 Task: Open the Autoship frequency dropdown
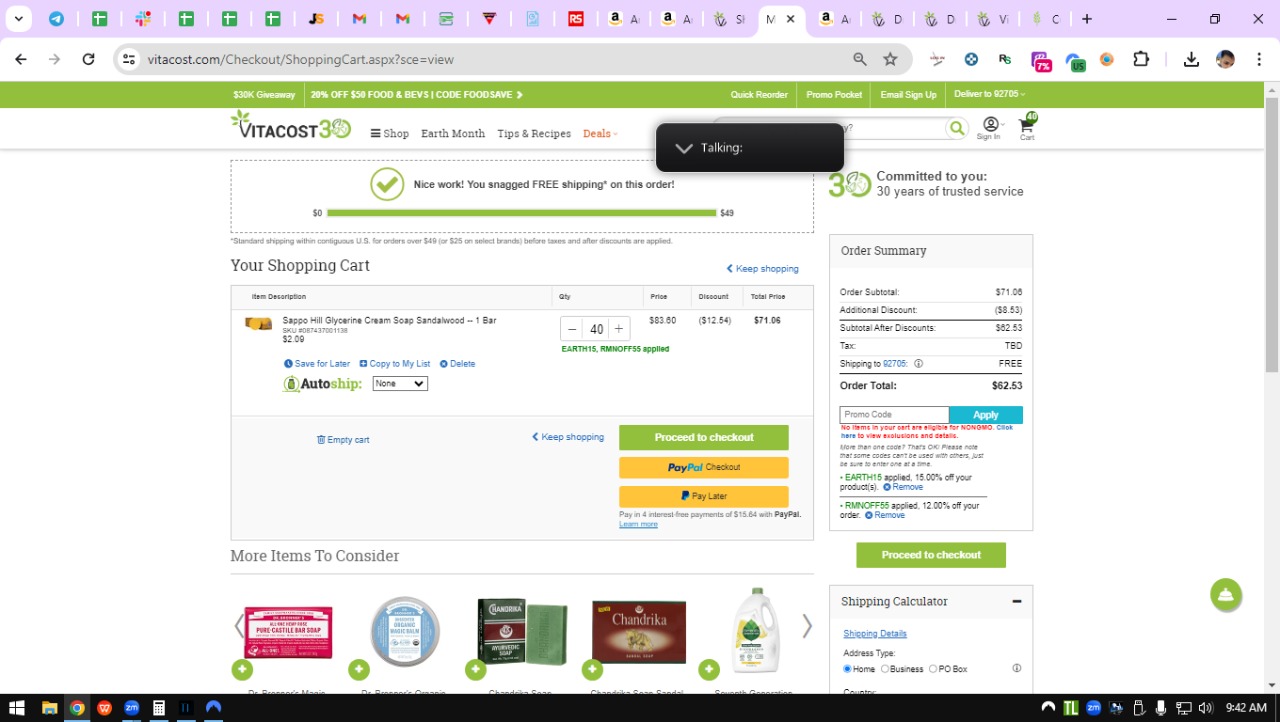(x=400, y=384)
